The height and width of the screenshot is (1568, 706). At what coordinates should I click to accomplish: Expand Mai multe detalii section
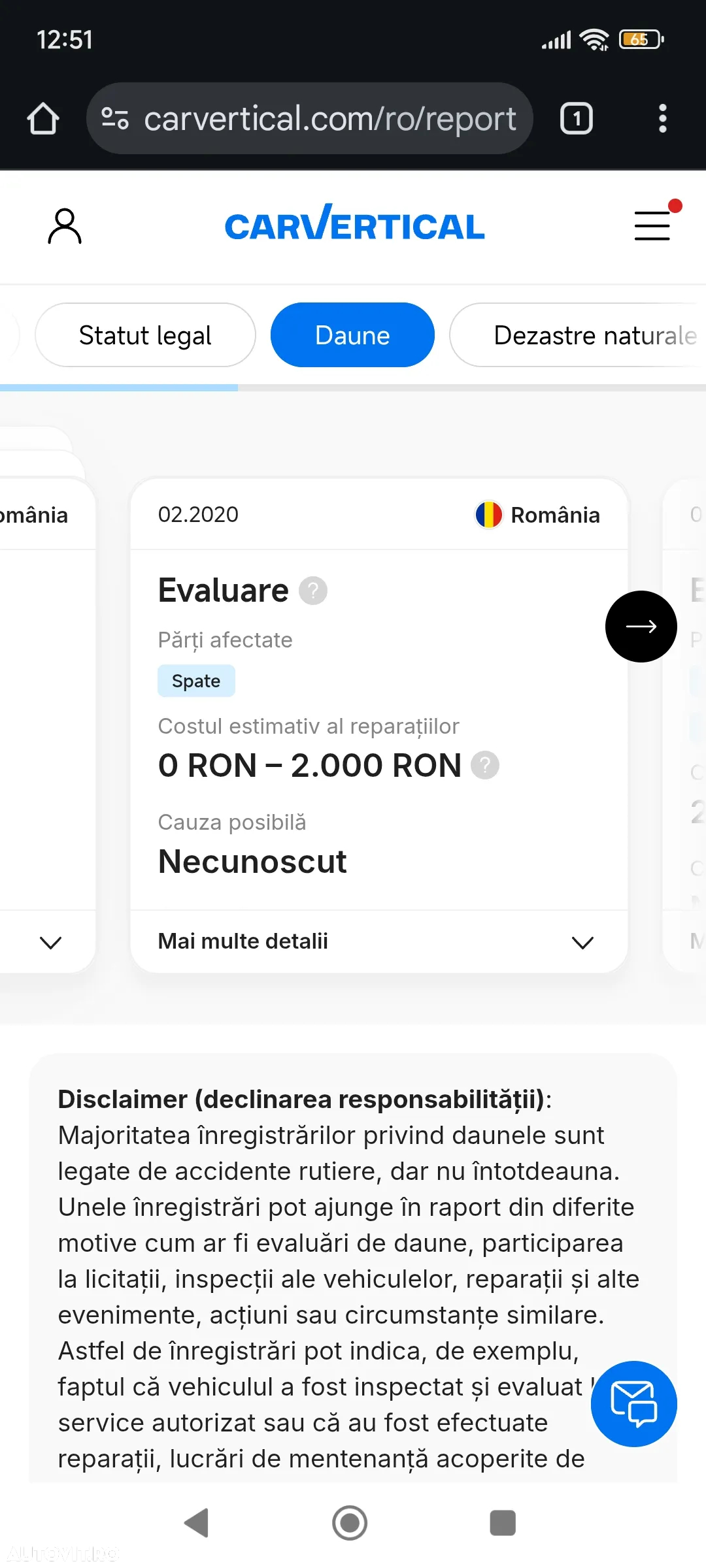(x=379, y=941)
